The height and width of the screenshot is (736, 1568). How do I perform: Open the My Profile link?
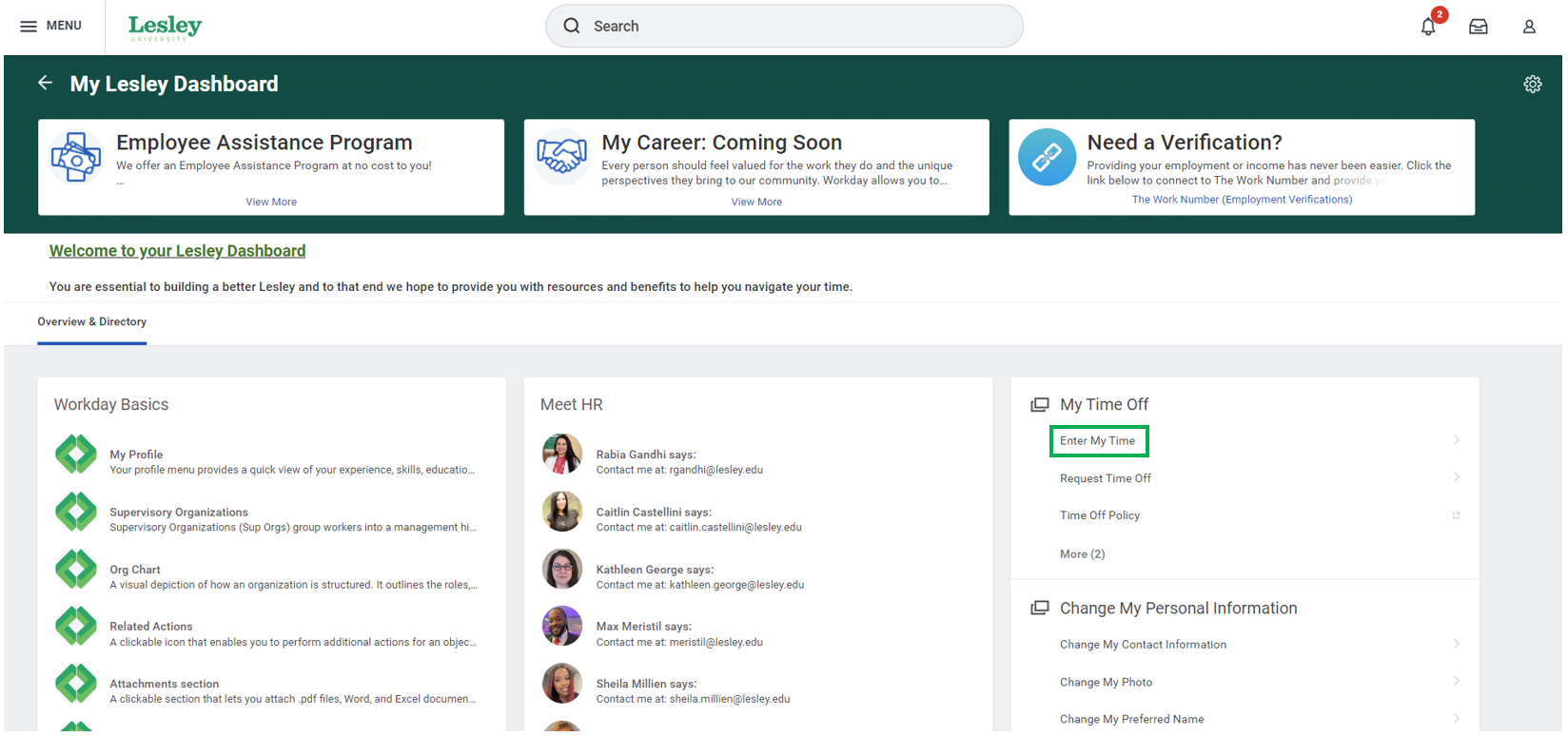click(x=136, y=455)
